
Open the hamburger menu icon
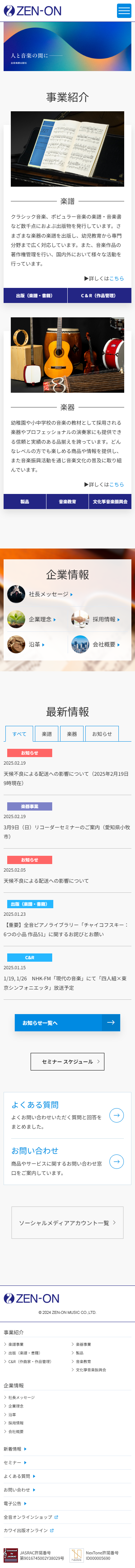(x=124, y=10)
